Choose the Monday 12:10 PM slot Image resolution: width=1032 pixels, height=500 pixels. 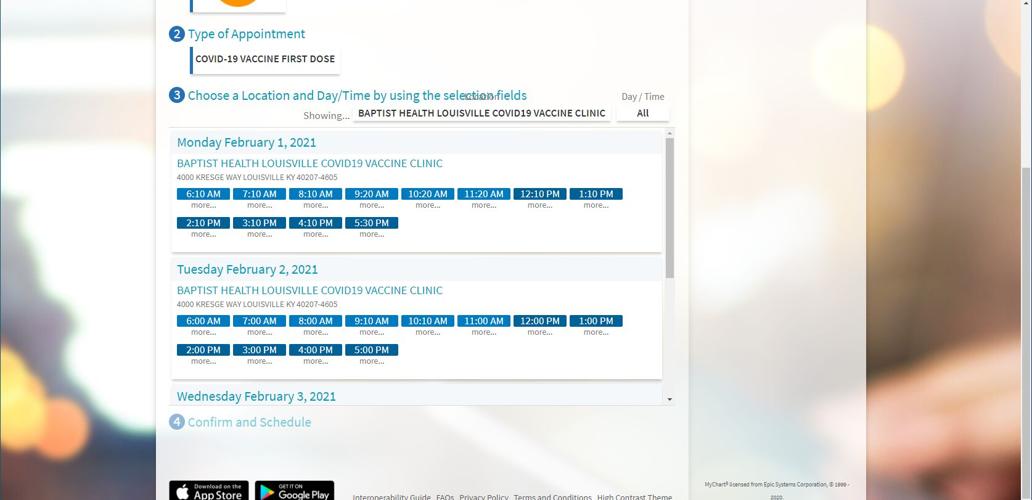tap(540, 194)
